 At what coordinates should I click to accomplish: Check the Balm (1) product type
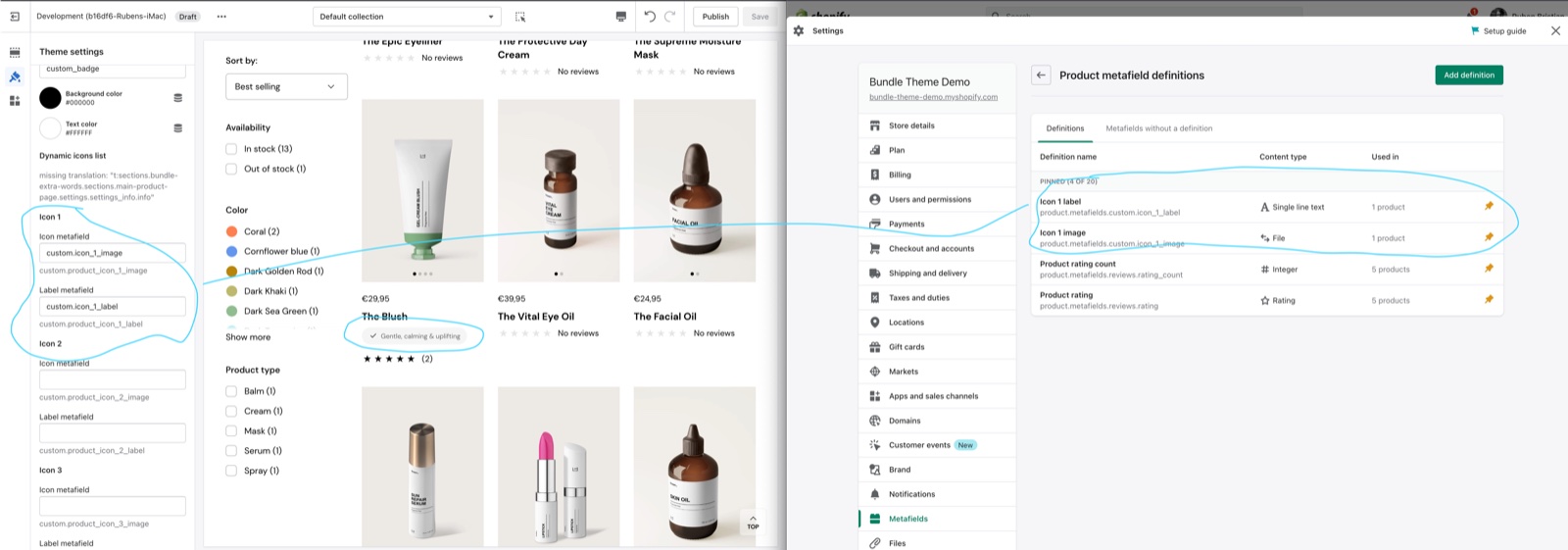(x=231, y=391)
